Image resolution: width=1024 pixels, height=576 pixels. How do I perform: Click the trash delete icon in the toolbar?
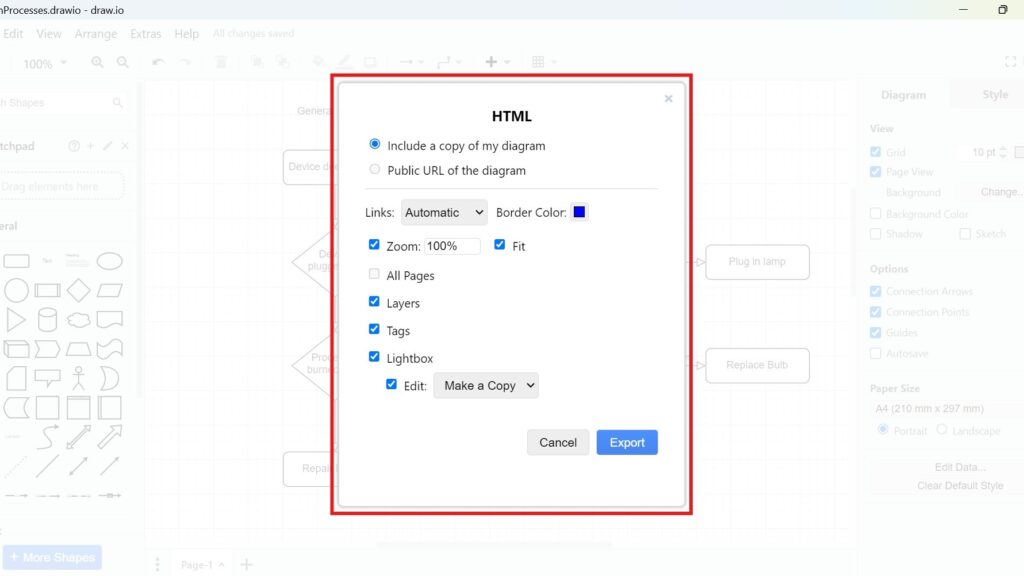221,61
